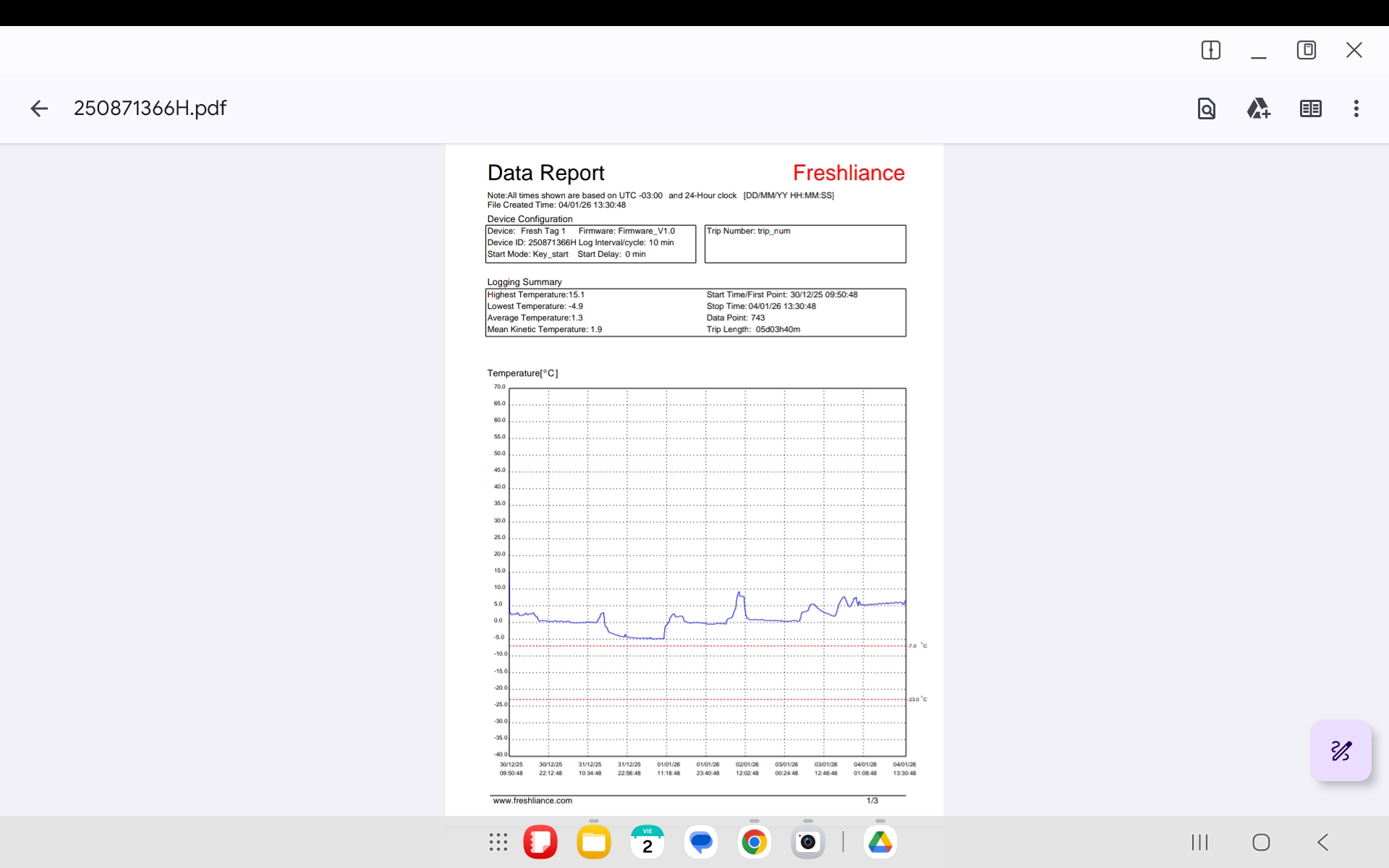
Task: Launch the red notes app in dock
Action: click(540, 842)
